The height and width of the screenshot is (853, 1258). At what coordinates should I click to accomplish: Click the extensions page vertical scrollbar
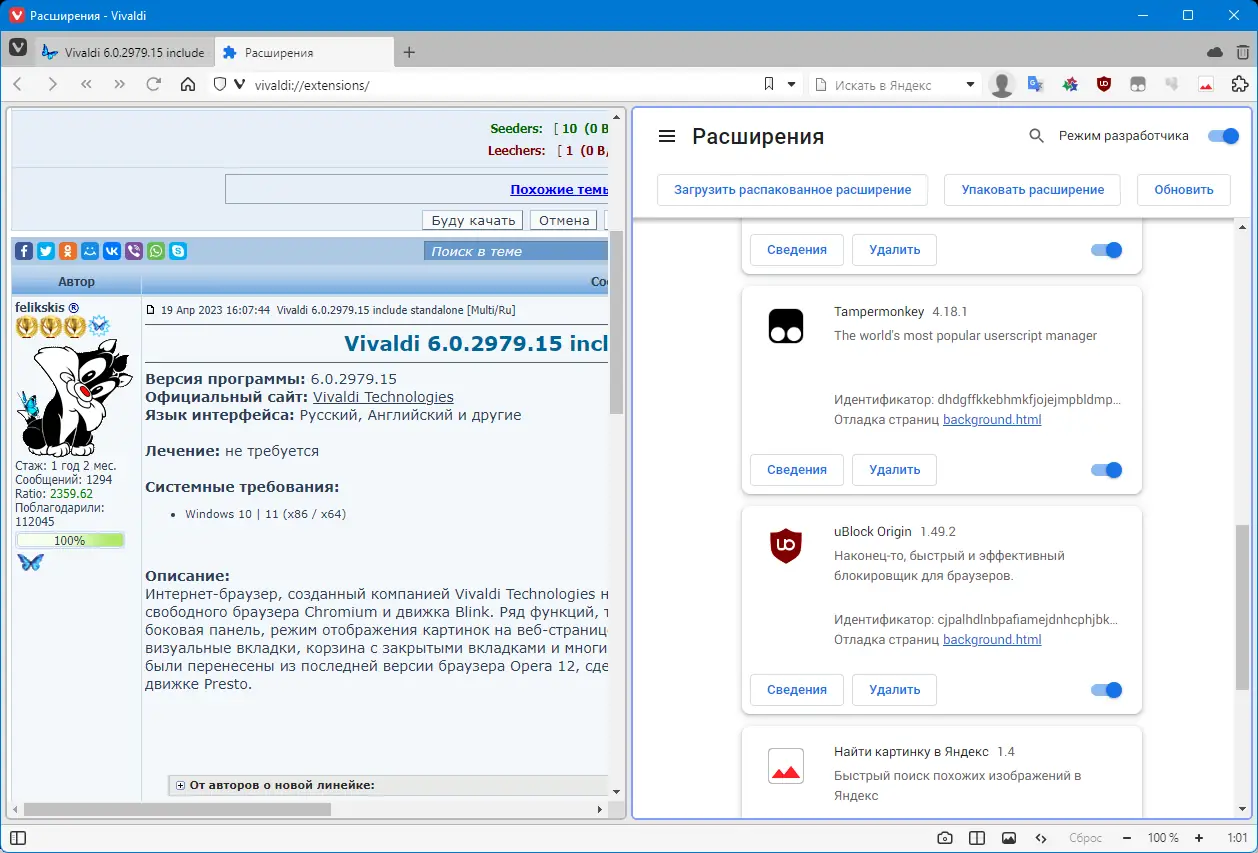pyautogui.click(x=1242, y=608)
